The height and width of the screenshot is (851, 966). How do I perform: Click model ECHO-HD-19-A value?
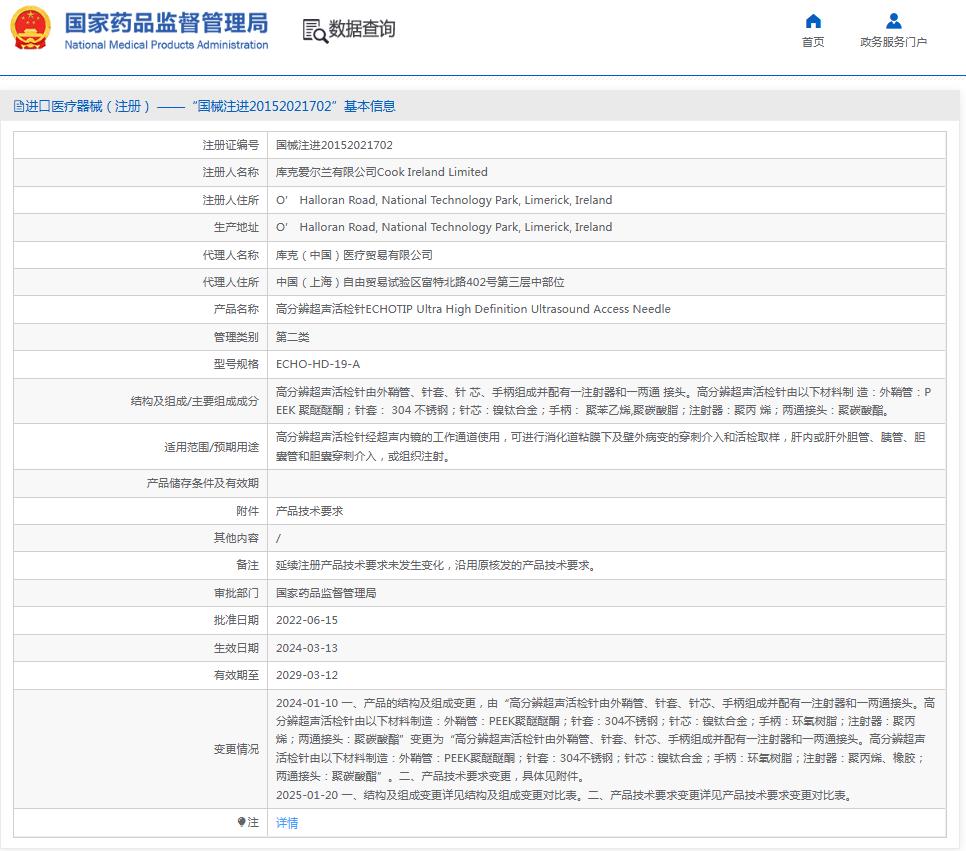click(317, 364)
